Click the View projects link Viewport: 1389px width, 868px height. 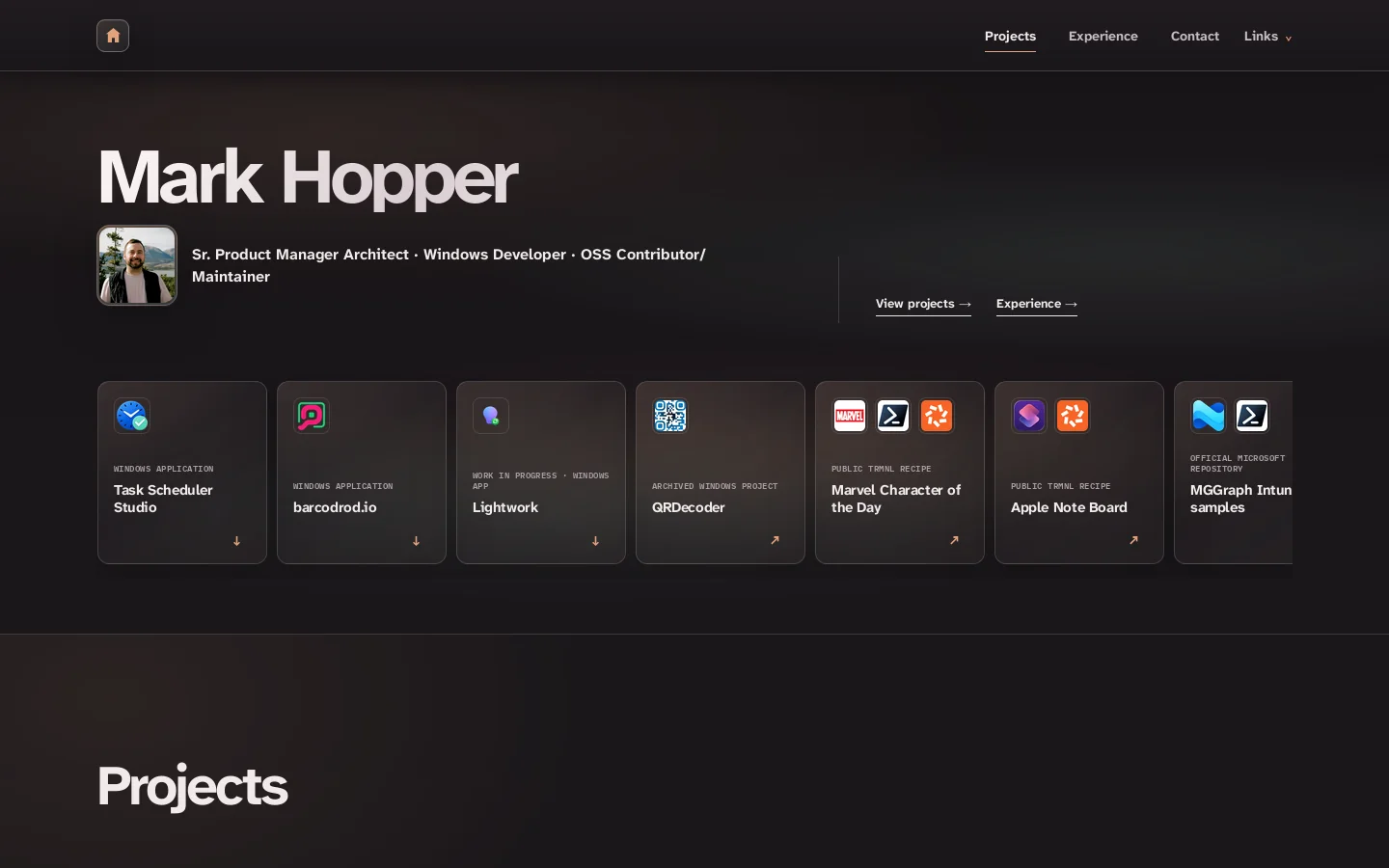coord(923,304)
